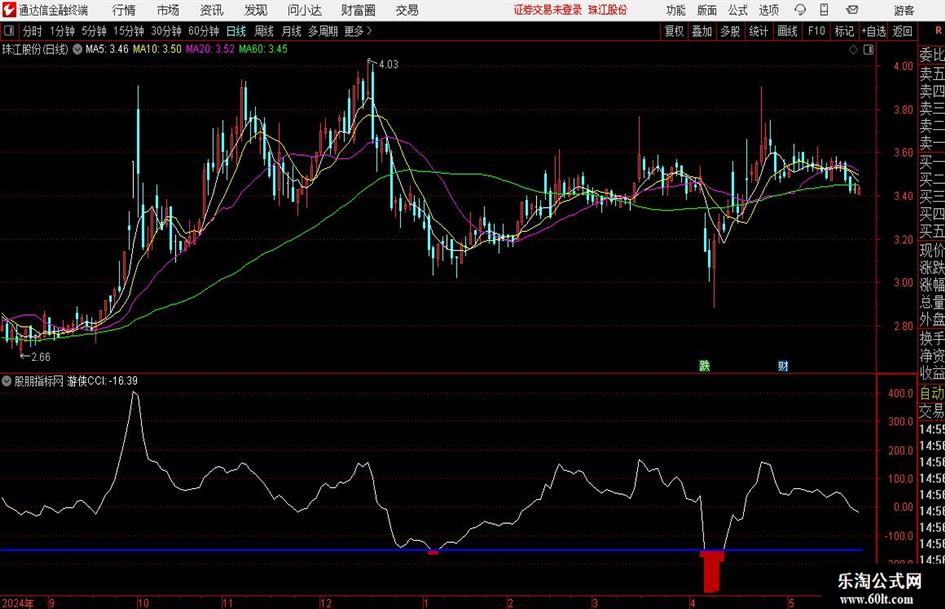Image resolution: width=945 pixels, height=609 pixels.
Task: Expand the 游侠CCI indicator dropdown arrow
Action: click(x=7, y=381)
